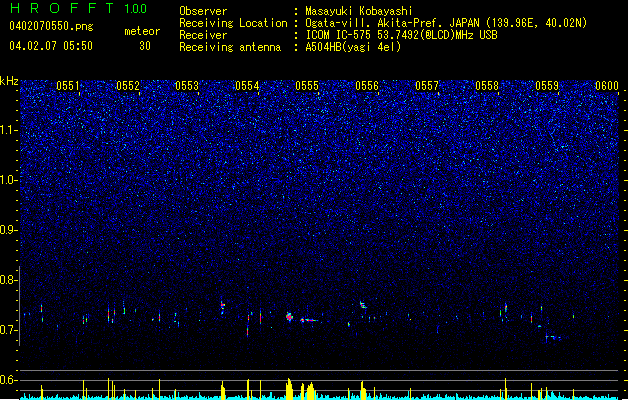Select the filename 0402070550.png
Viewport: 629px width, 400px height.
51,26
